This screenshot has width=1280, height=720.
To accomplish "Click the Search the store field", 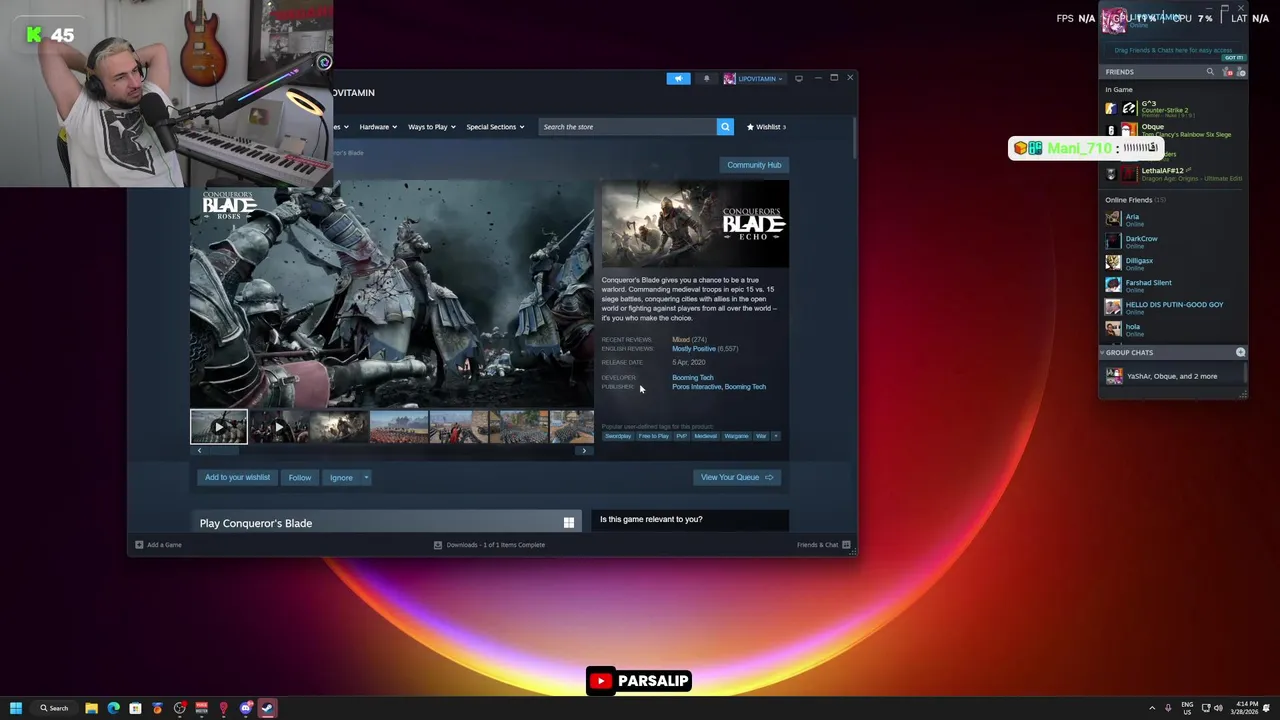I will [627, 127].
